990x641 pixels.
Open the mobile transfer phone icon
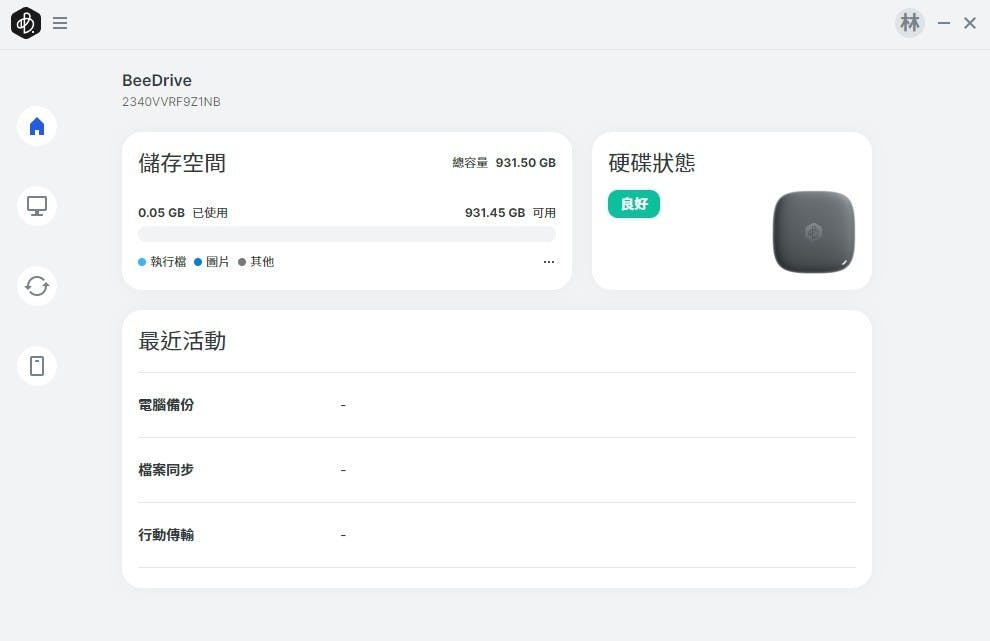[x=37, y=366]
